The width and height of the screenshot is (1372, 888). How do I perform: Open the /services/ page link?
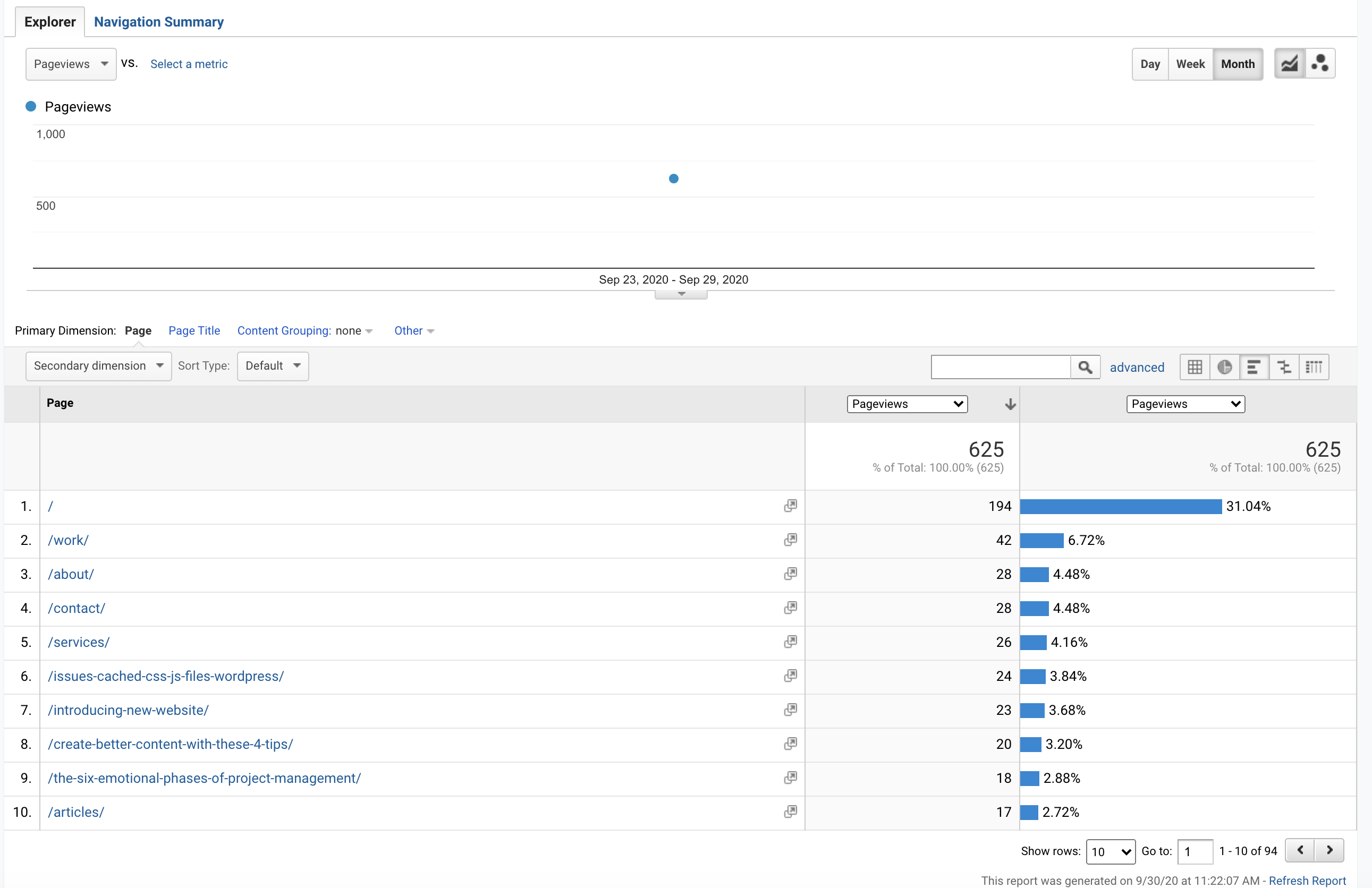[79, 642]
